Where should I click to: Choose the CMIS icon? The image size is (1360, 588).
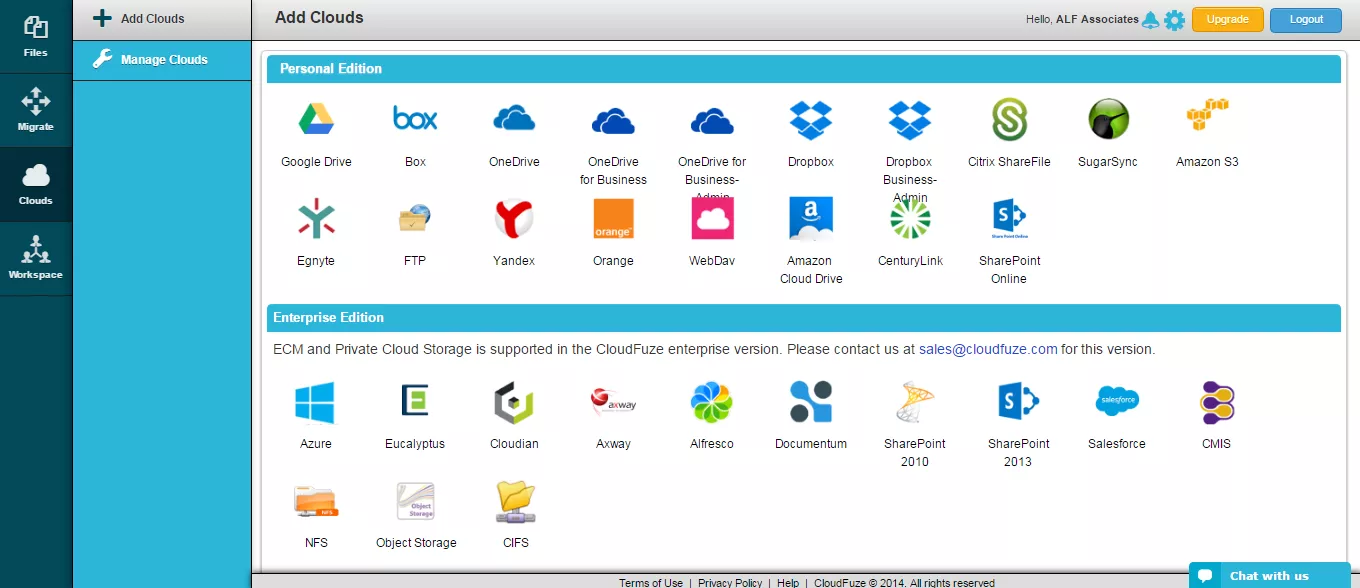[x=1217, y=403]
